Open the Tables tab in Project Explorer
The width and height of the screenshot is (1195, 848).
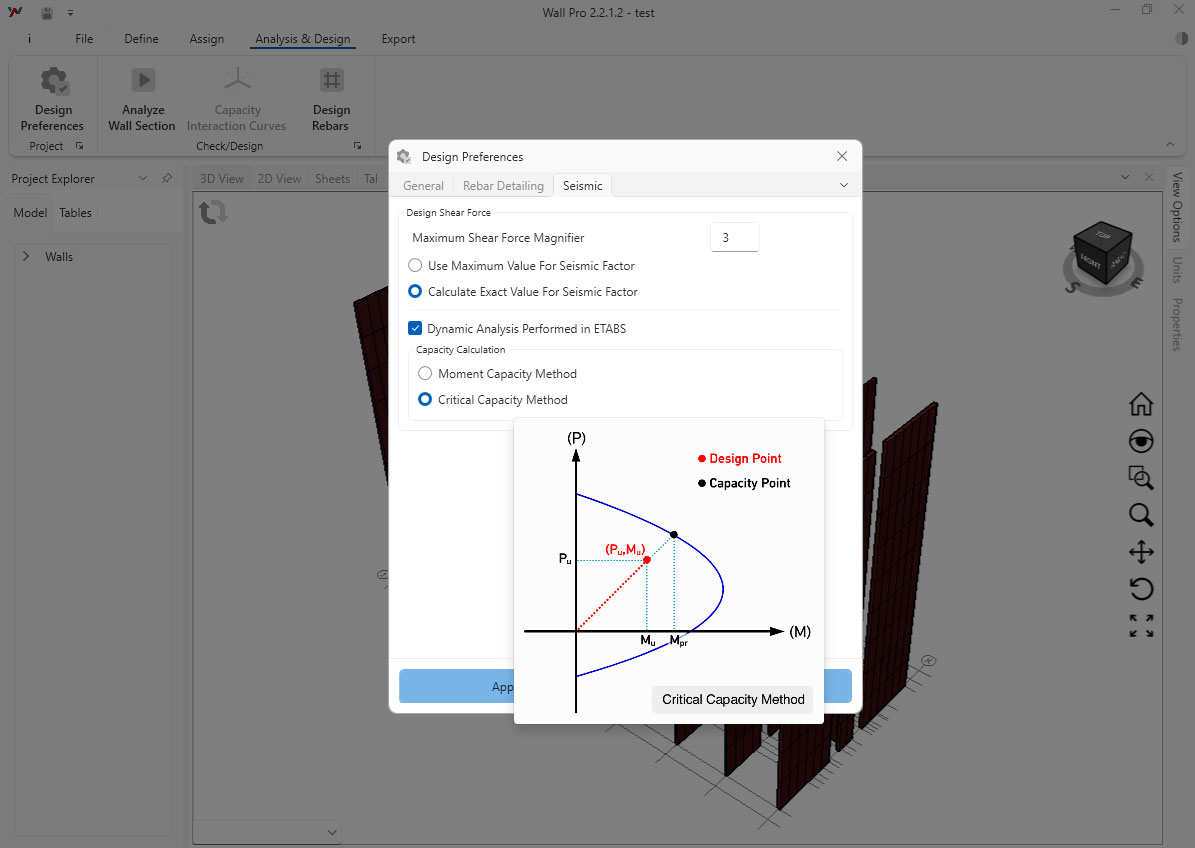(x=75, y=213)
